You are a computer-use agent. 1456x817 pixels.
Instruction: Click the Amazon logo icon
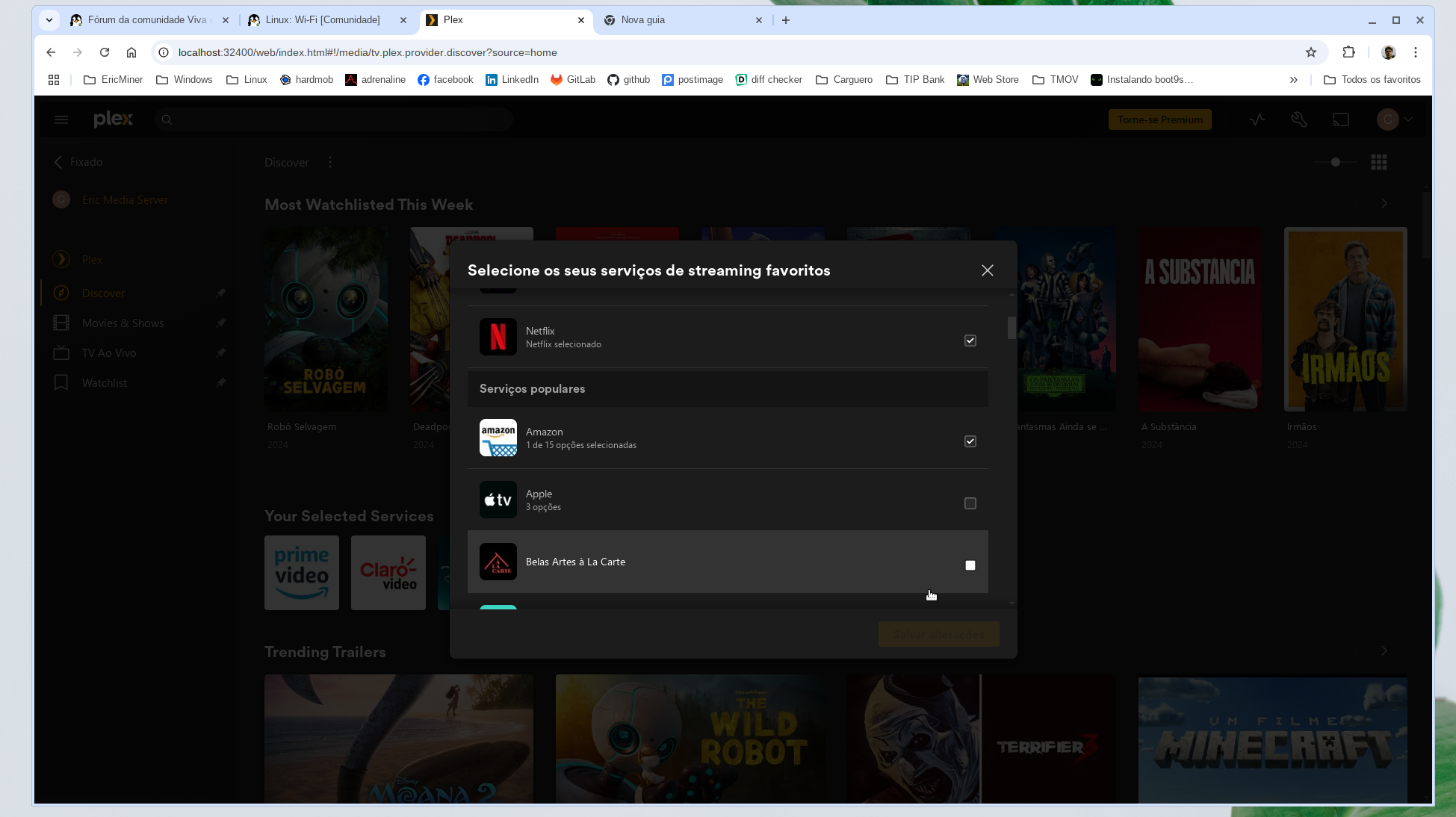tap(498, 438)
